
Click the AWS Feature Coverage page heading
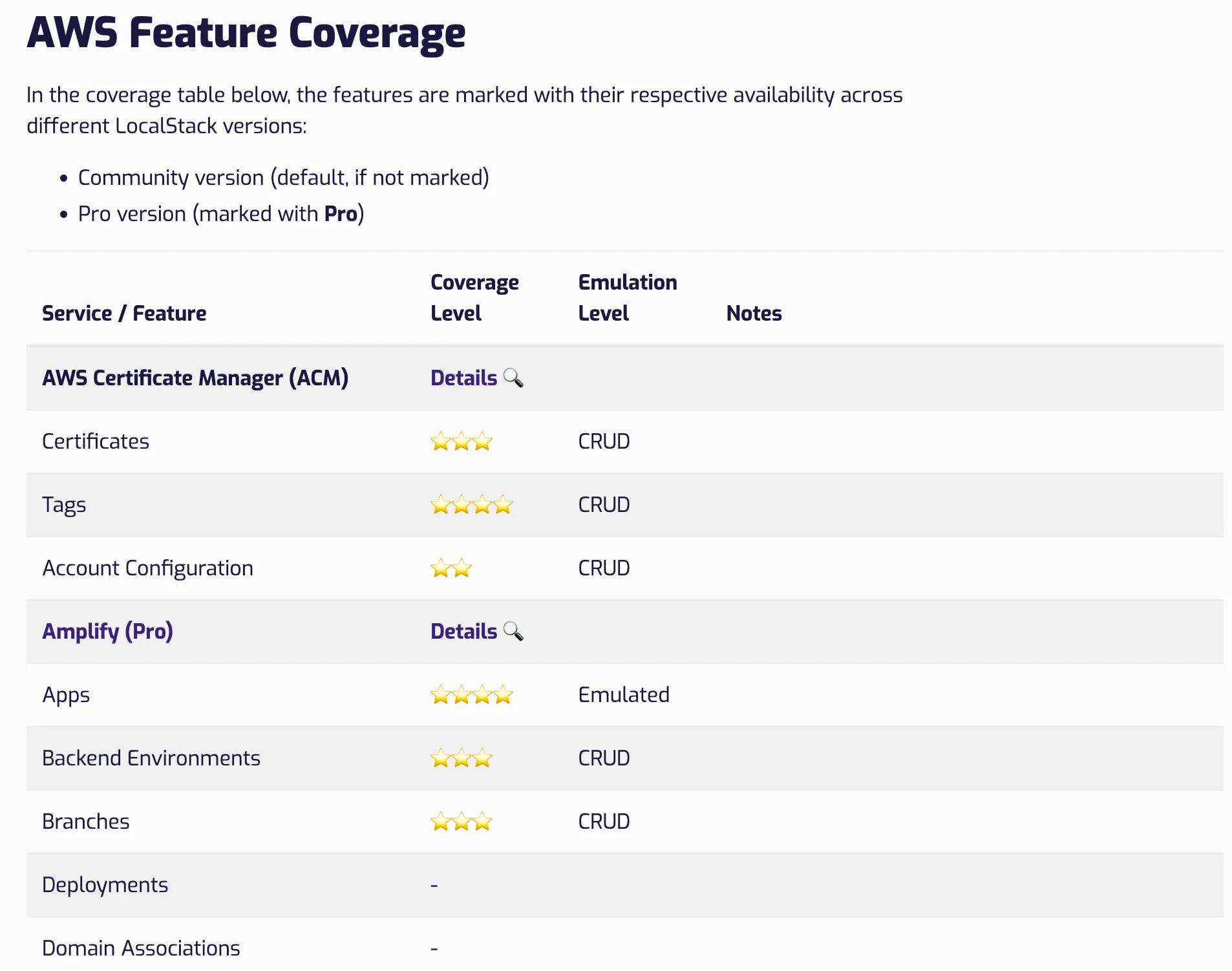click(246, 33)
